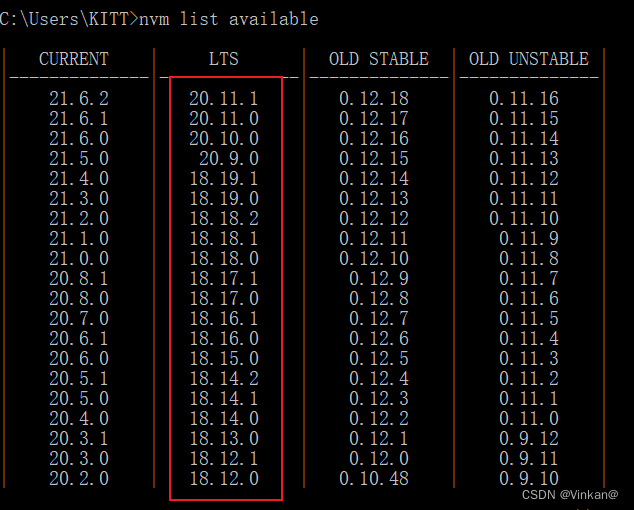Image resolution: width=634 pixels, height=510 pixels.
Task: Select version 21.4.0
Action: pyautogui.click(x=79, y=178)
